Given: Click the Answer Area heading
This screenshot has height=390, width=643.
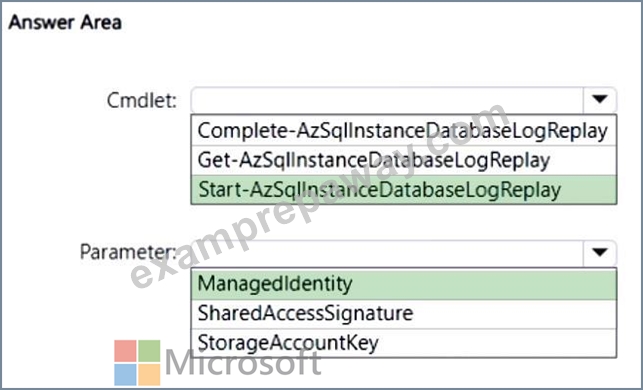Looking at the screenshot, I should (x=65, y=22).
